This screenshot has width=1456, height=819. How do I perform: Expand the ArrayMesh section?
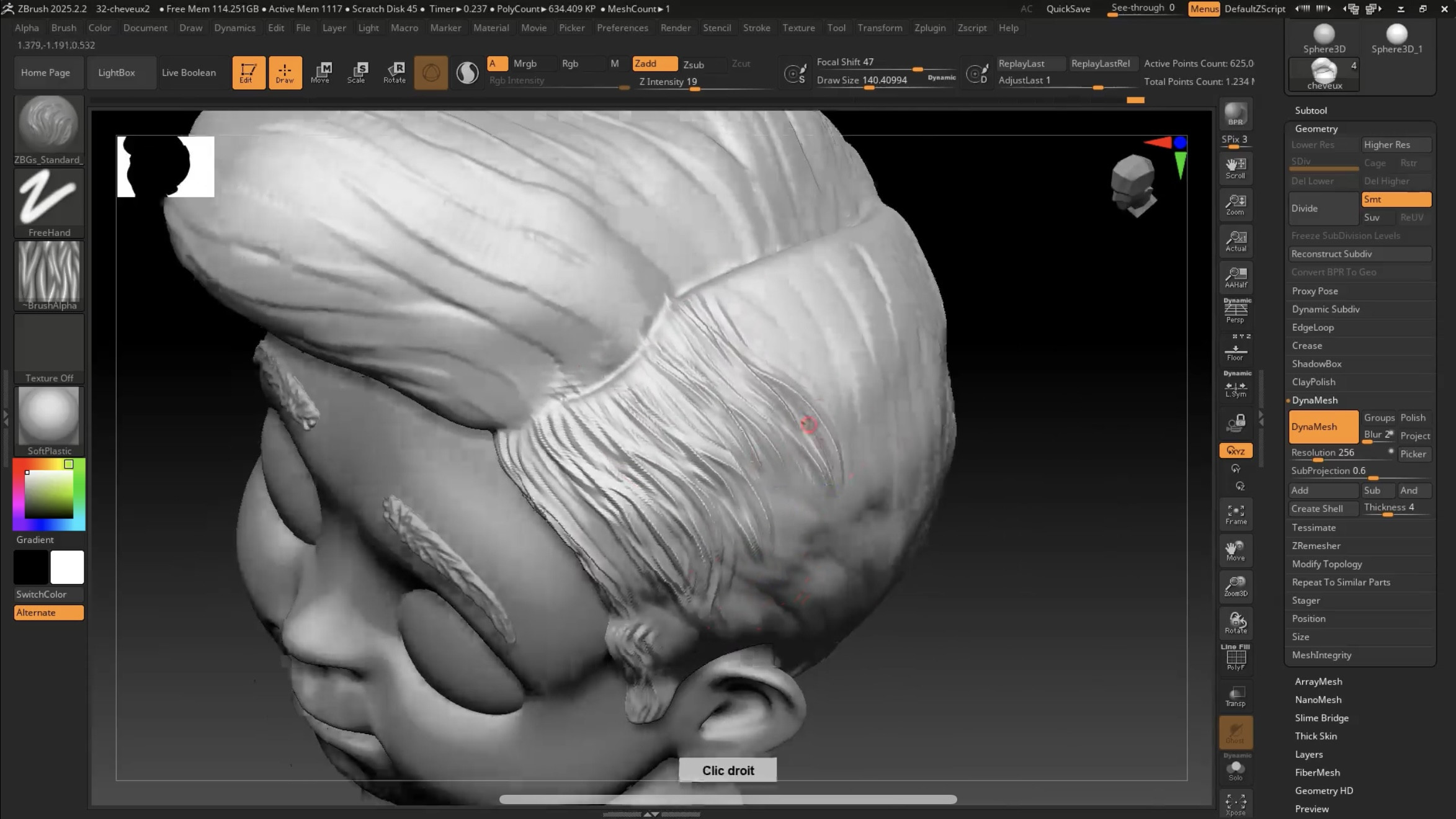click(1318, 681)
